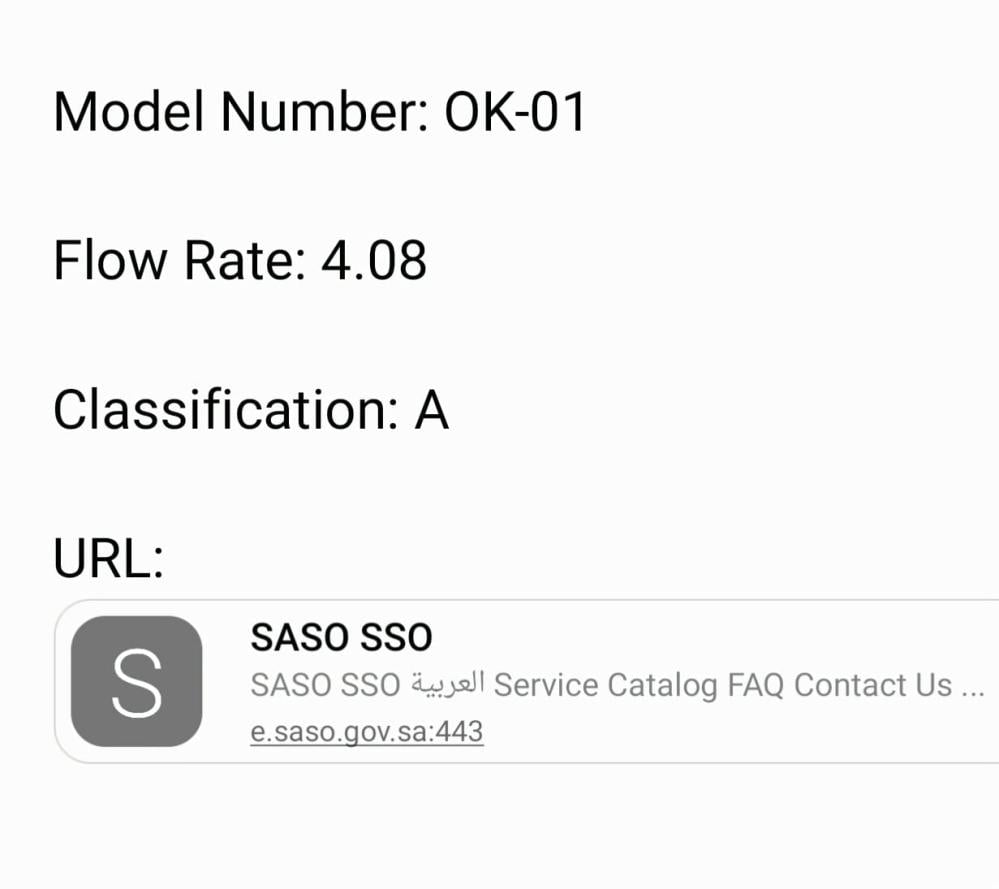
Task: Select the flow rate value 4.08
Action: point(373,260)
